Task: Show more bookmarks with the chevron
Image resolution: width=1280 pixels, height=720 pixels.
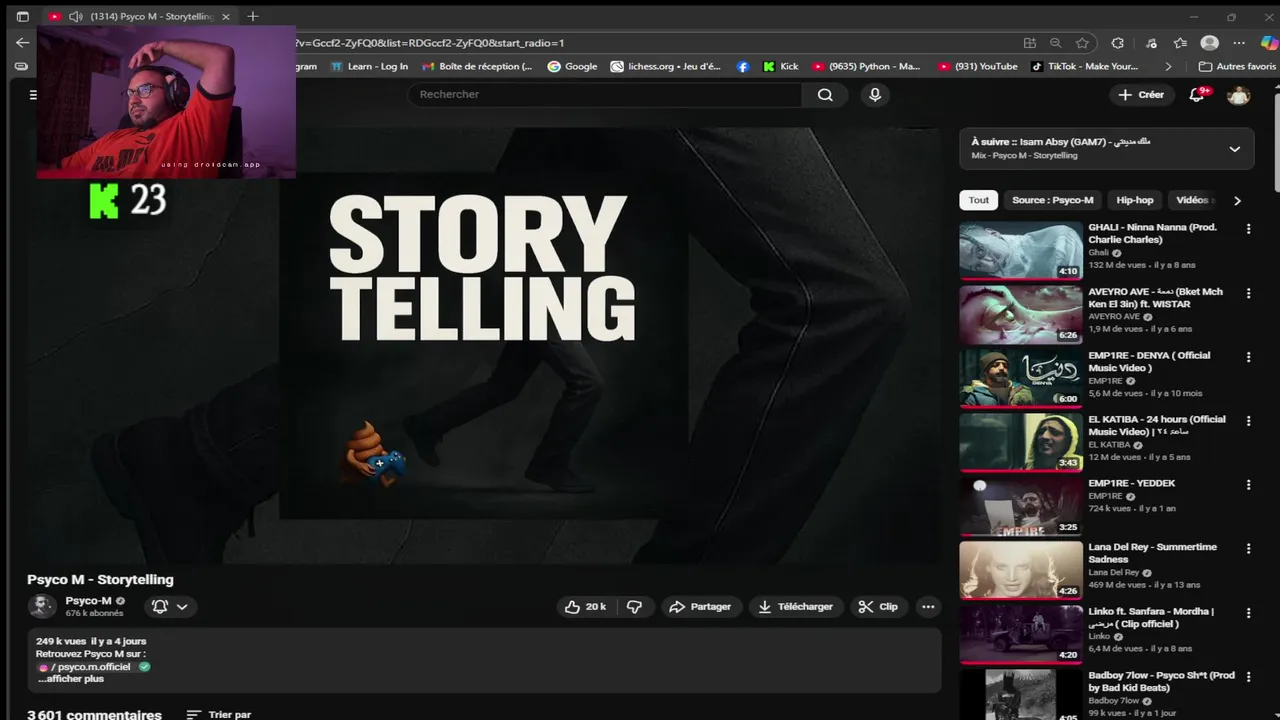Action: point(1168,67)
